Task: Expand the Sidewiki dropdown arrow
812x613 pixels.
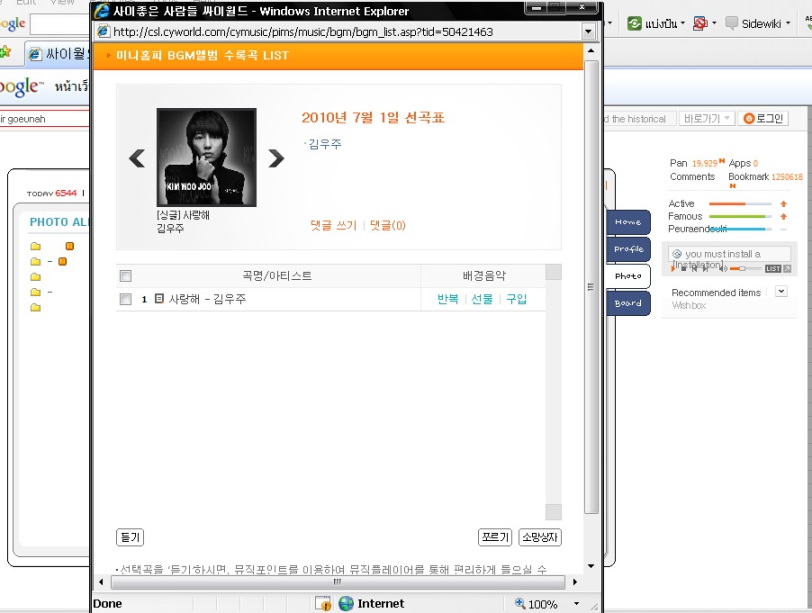Action: [788, 23]
